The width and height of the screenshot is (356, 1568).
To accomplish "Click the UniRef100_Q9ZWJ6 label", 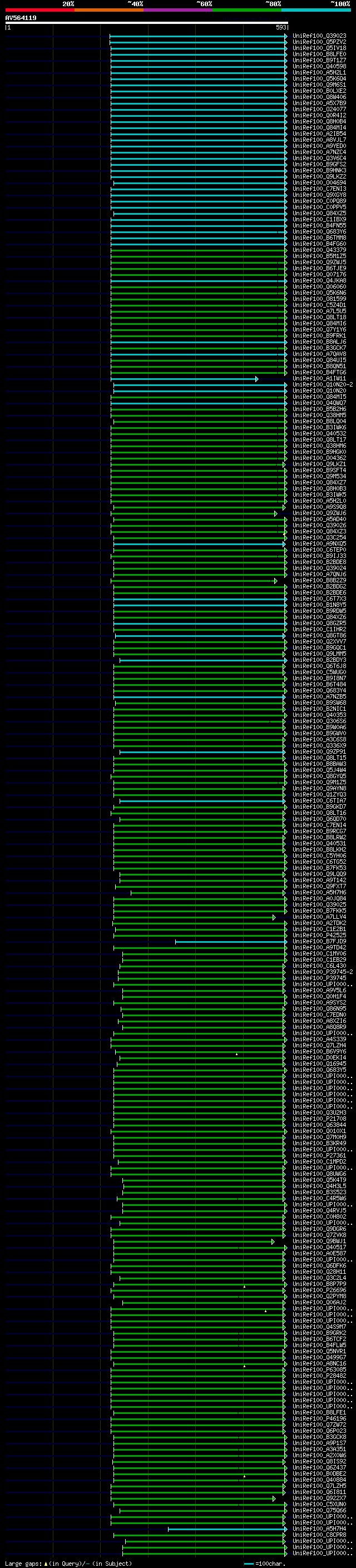I will (x=319, y=513).
